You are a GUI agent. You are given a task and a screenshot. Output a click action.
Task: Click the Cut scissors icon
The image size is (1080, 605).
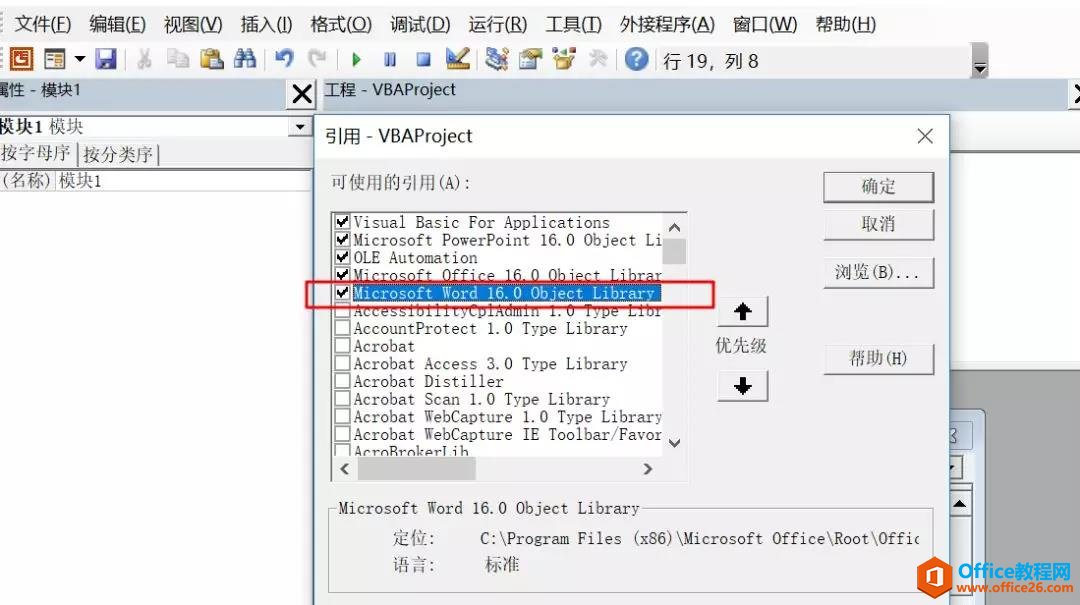click(x=144, y=59)
